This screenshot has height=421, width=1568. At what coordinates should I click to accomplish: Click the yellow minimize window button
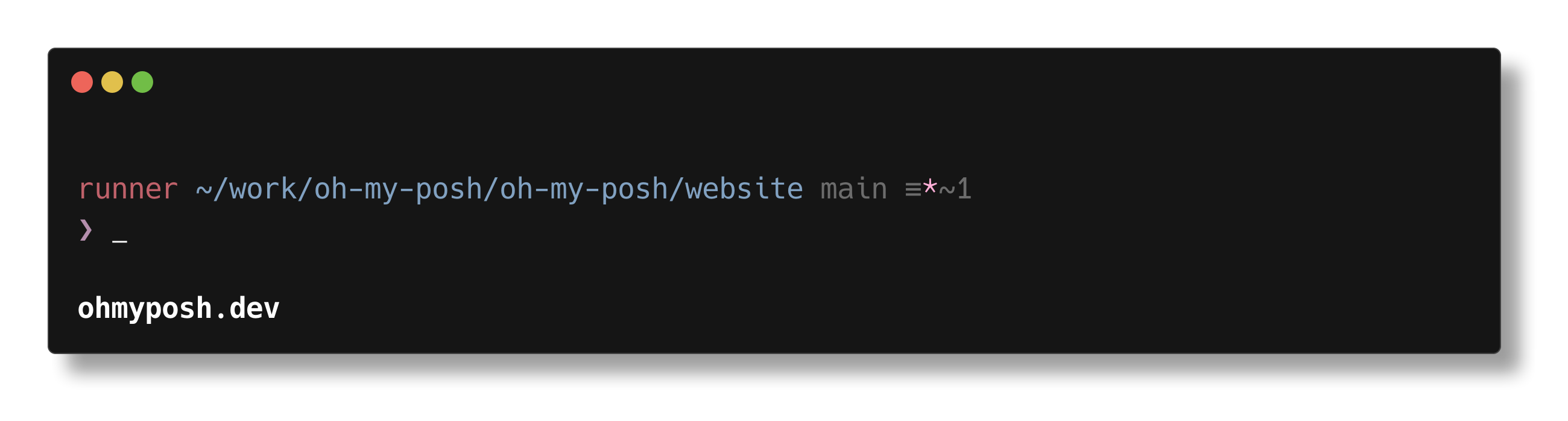[x=112, y=82]
